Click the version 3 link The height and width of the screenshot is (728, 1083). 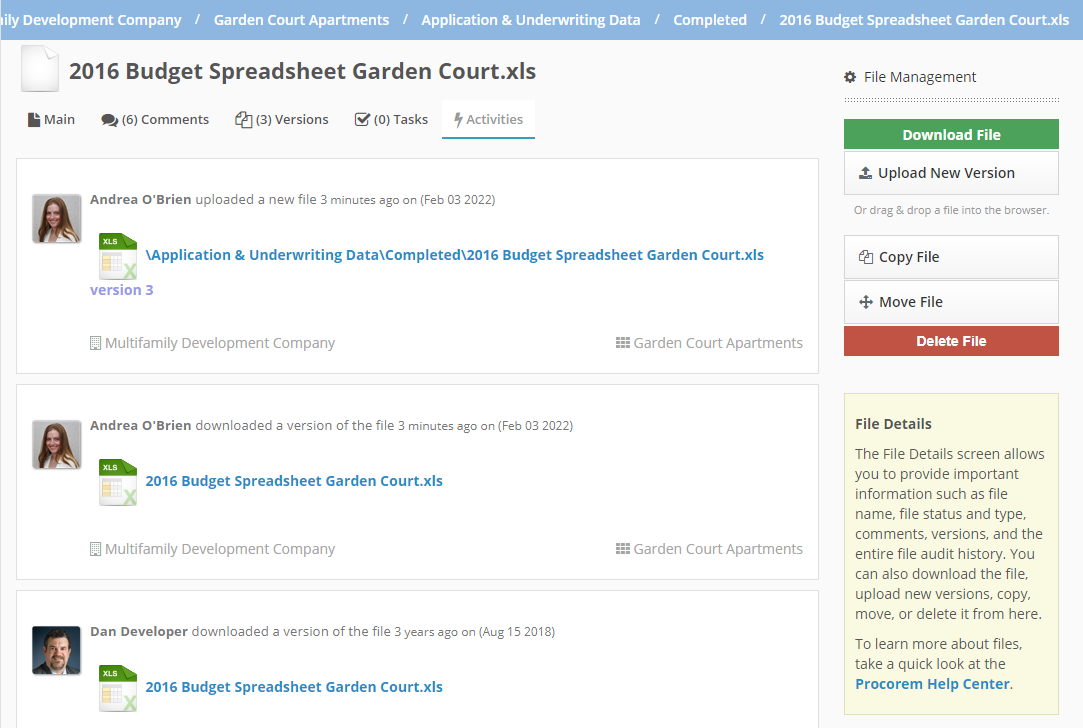pyautogui.click(x=122, y=290)
